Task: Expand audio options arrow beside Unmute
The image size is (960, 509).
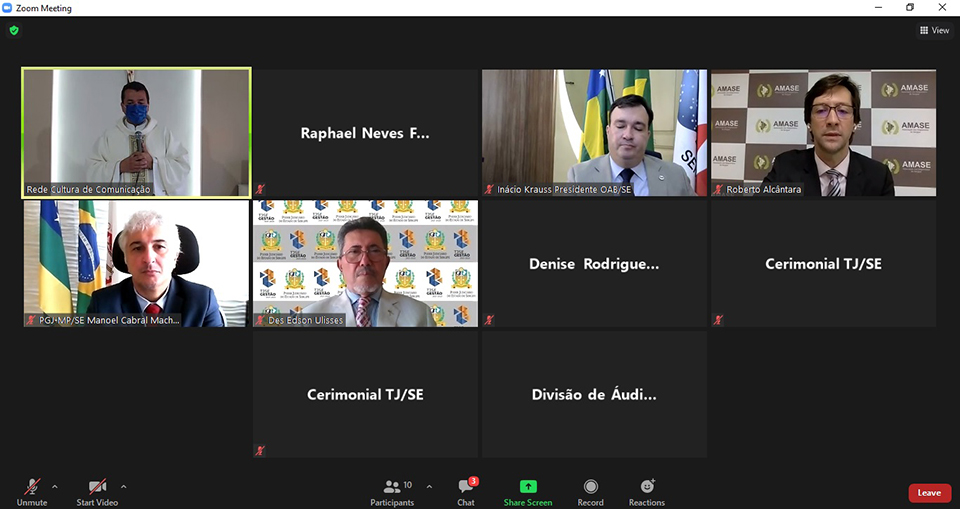Action: pyautogui.click(x=55, y=487)
